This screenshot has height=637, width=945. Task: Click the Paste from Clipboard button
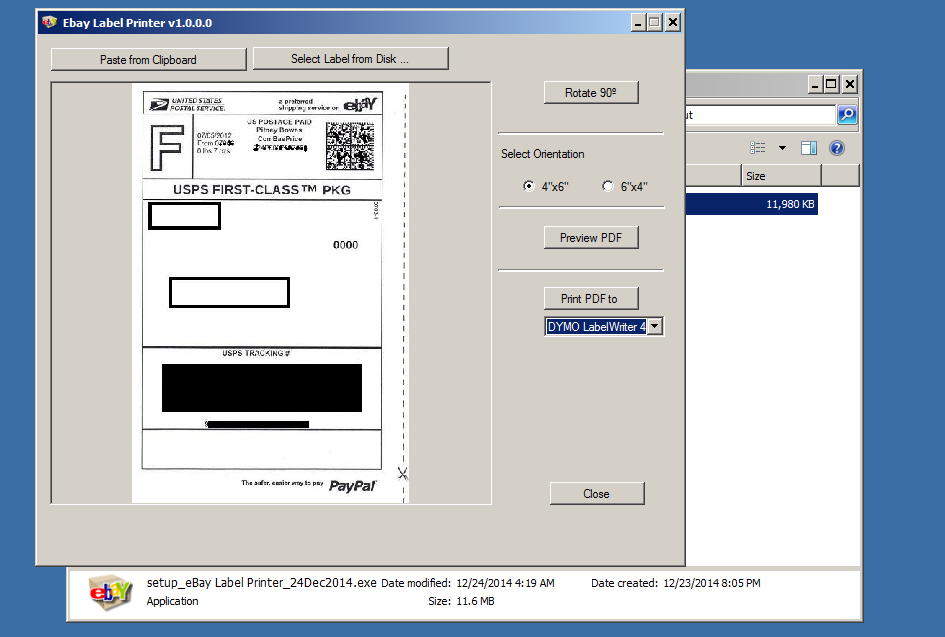click(x=148, y=60)
